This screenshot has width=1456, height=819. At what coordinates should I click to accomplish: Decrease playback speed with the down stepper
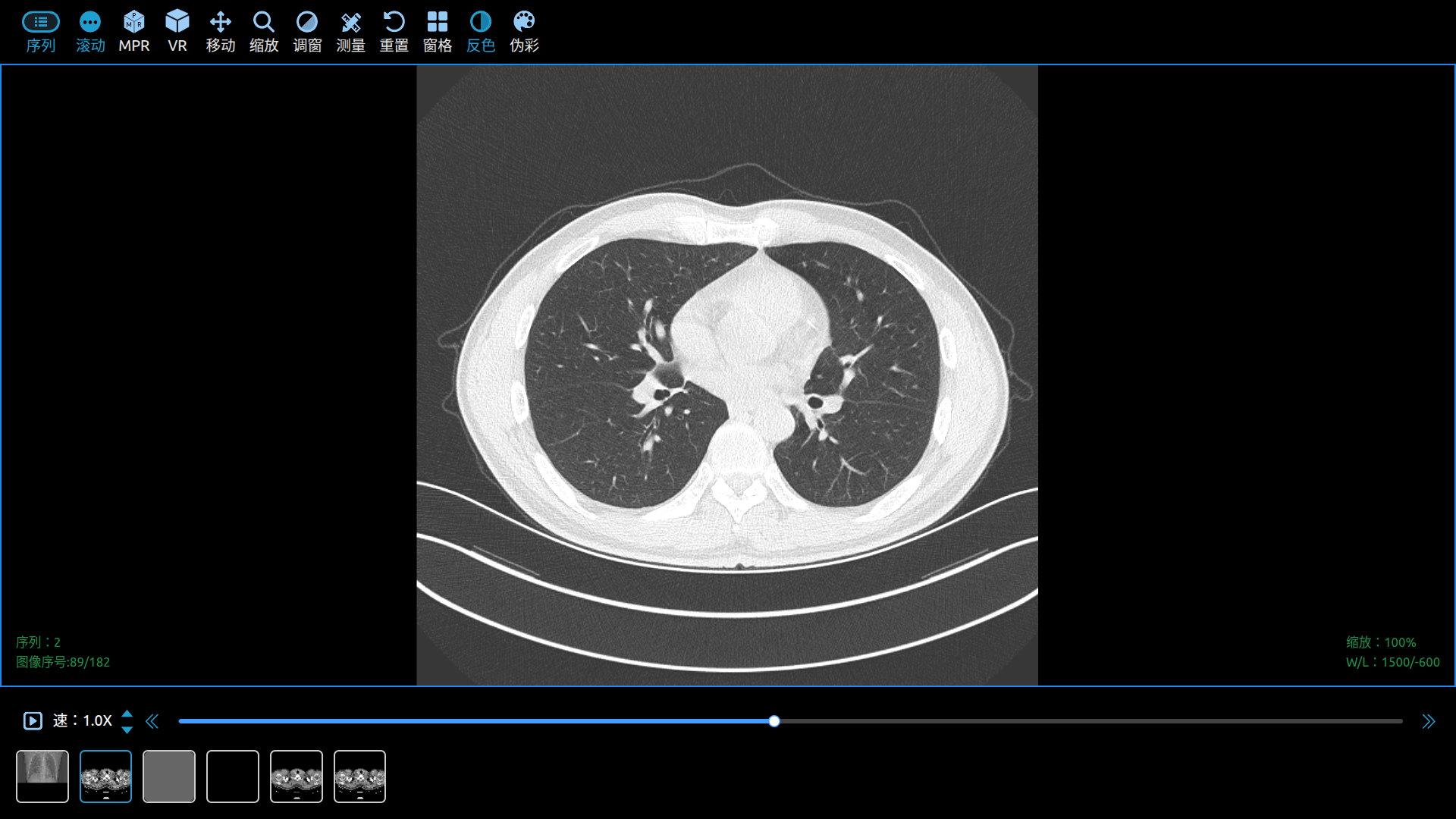pos(127,730)
